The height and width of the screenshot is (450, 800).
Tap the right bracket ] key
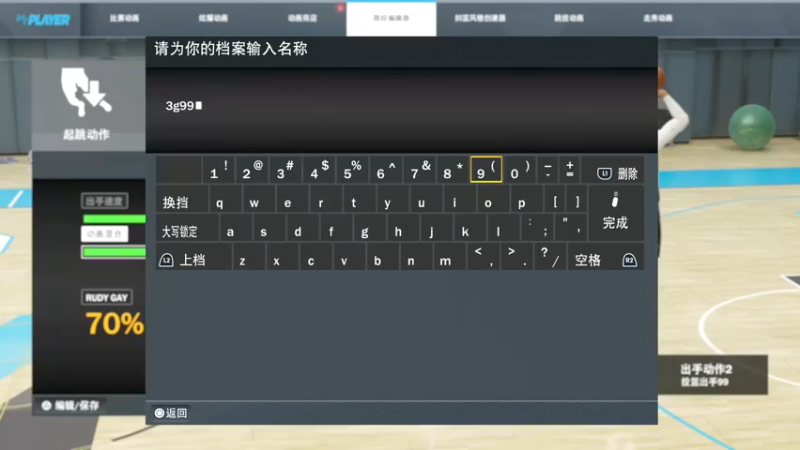(x=577, y=199)
